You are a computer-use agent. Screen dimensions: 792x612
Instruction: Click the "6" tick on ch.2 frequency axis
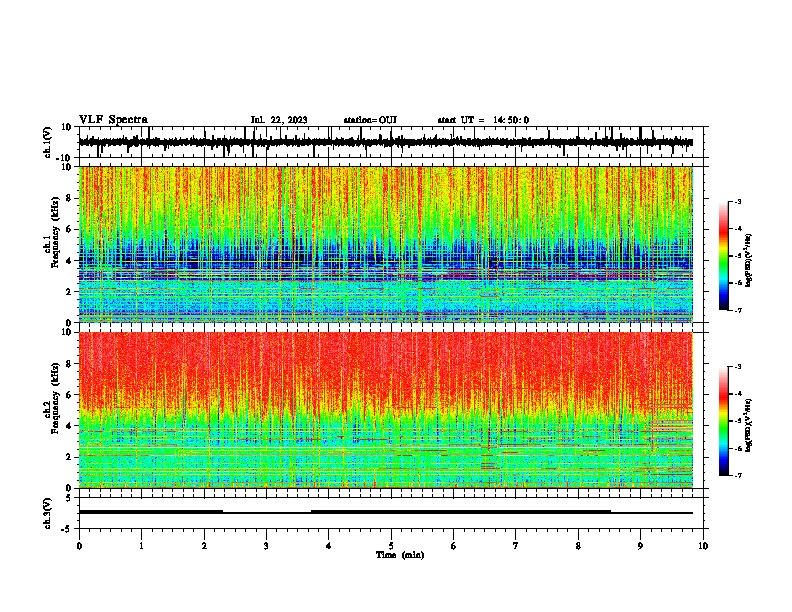(69, 395)
